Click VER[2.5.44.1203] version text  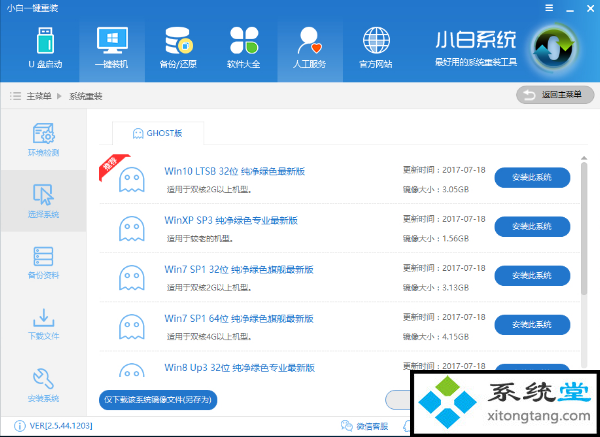61,426
